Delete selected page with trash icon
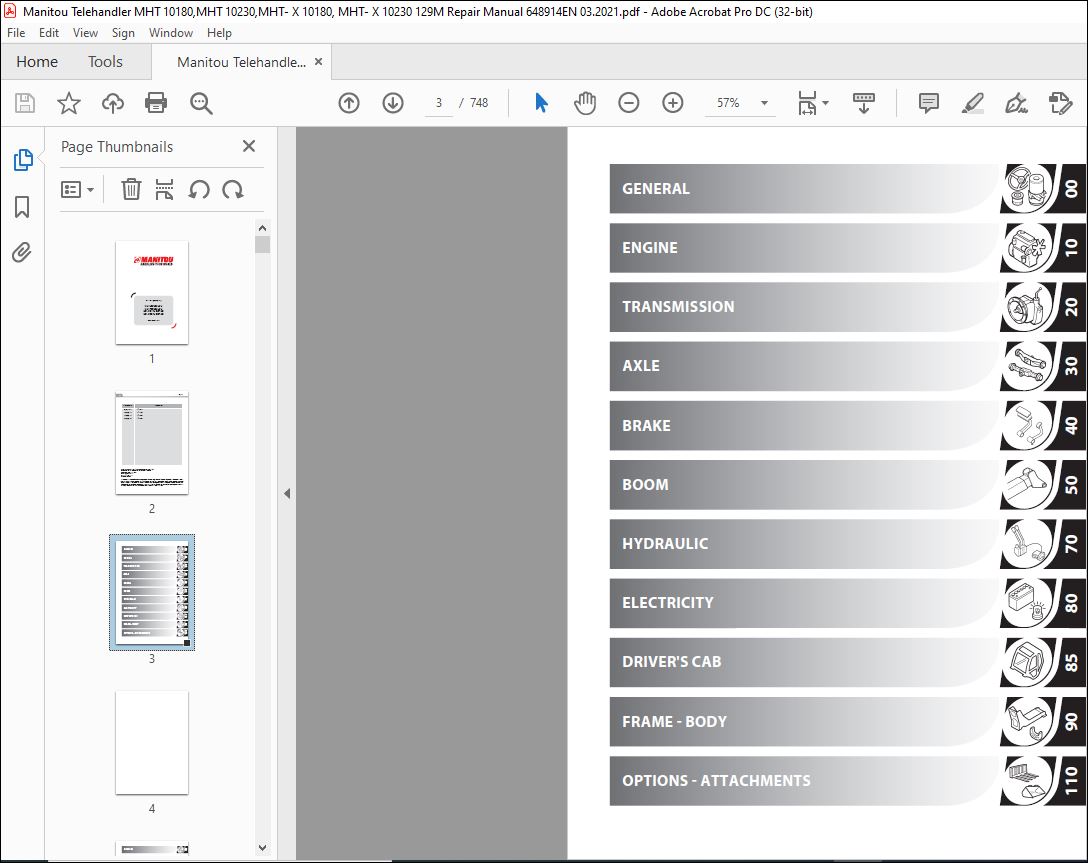Viewport: 1088px width, 863px height. click(131, 189)
